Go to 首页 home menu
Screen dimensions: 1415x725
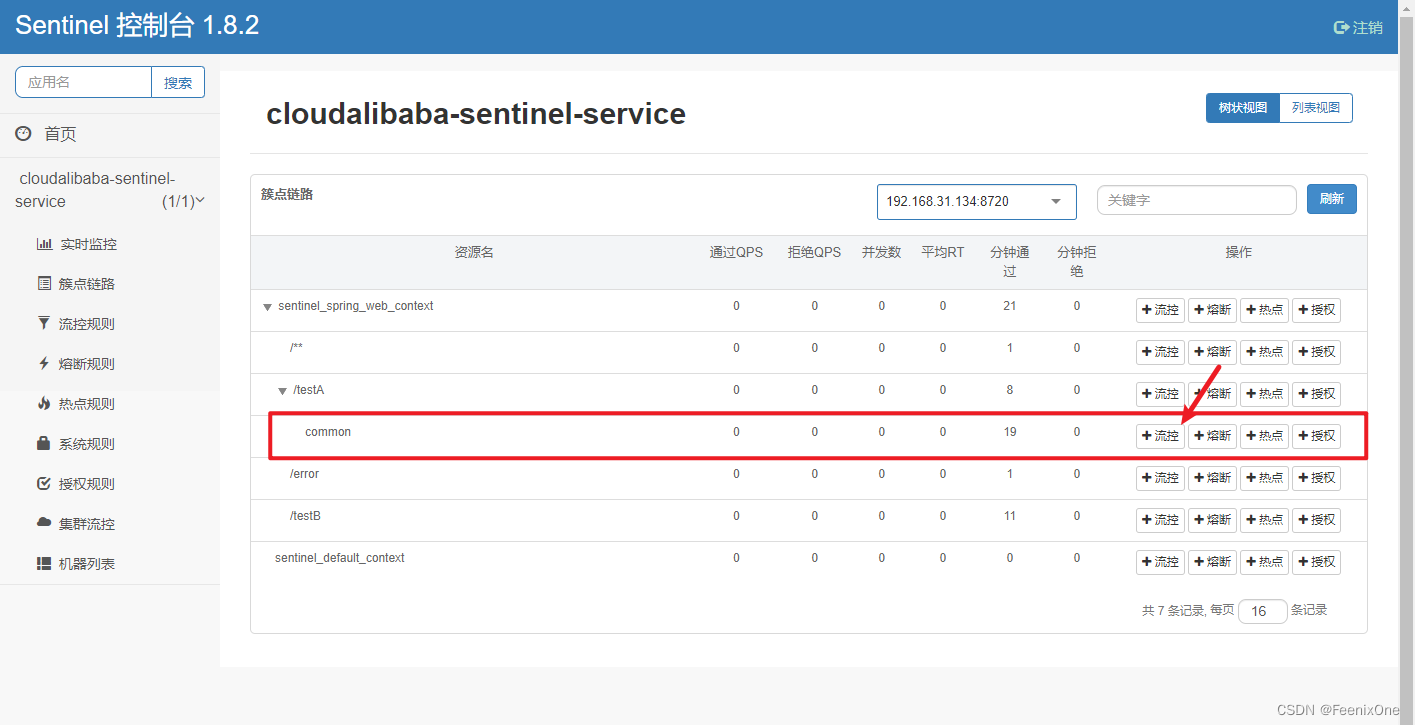(60, 134)
